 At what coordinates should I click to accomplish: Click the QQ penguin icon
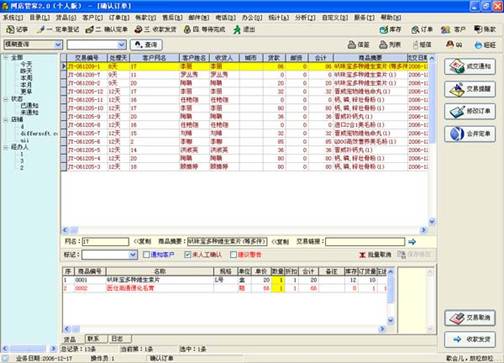[451, 44]
